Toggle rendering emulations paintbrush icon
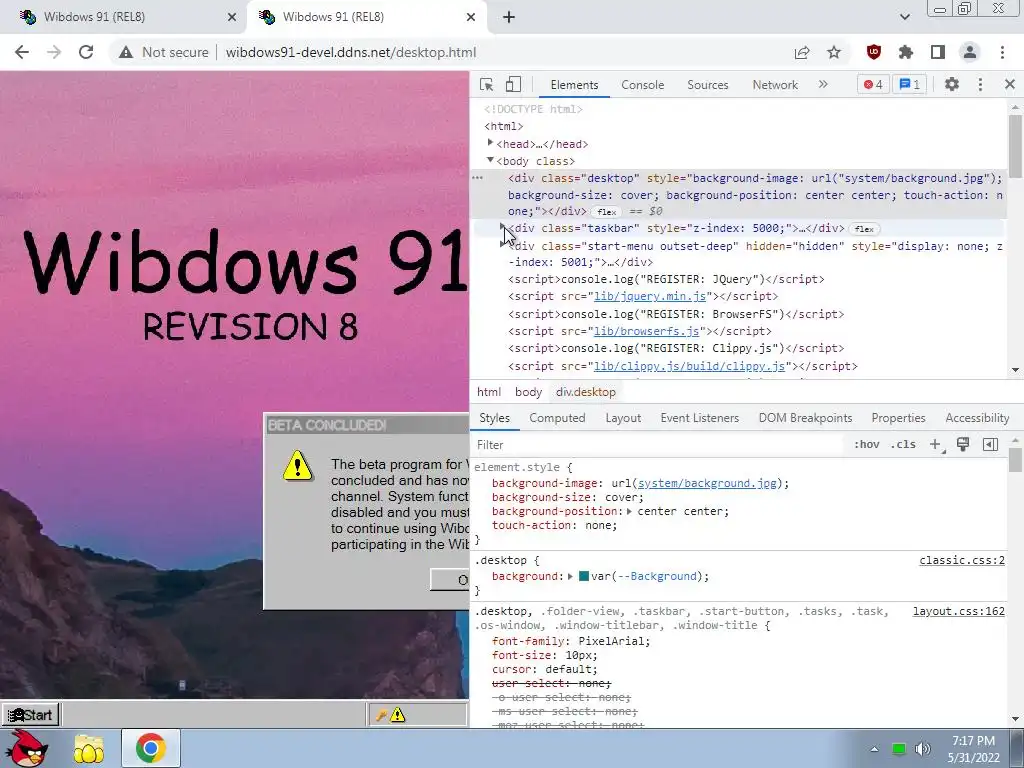The height and width of the screenshot is (768, 1024). click(x=963, y=445)
